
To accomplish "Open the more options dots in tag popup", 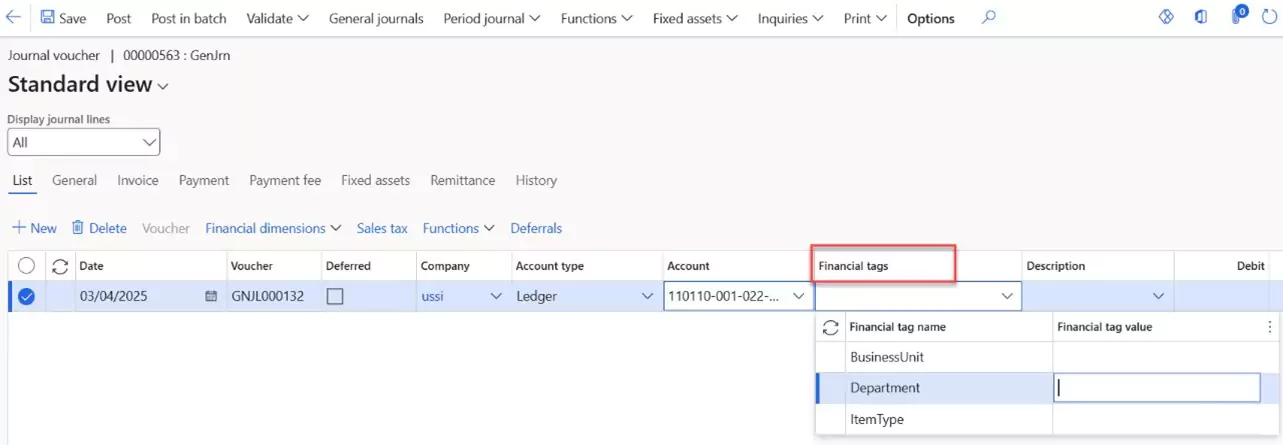I will point(1270,327).
